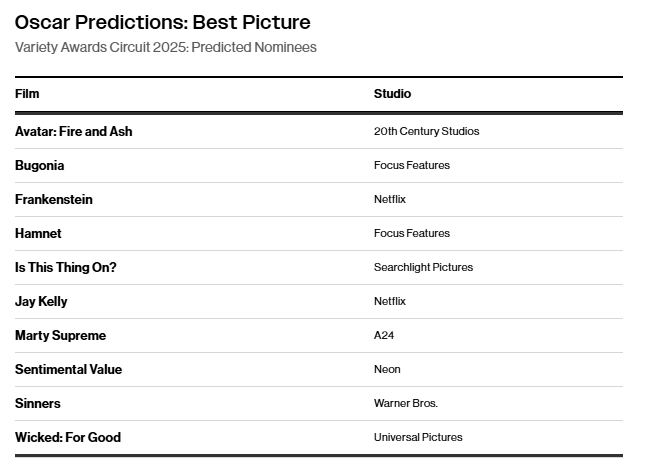Click the Oscar Predictions: Best Picture heading

[163, 22]
